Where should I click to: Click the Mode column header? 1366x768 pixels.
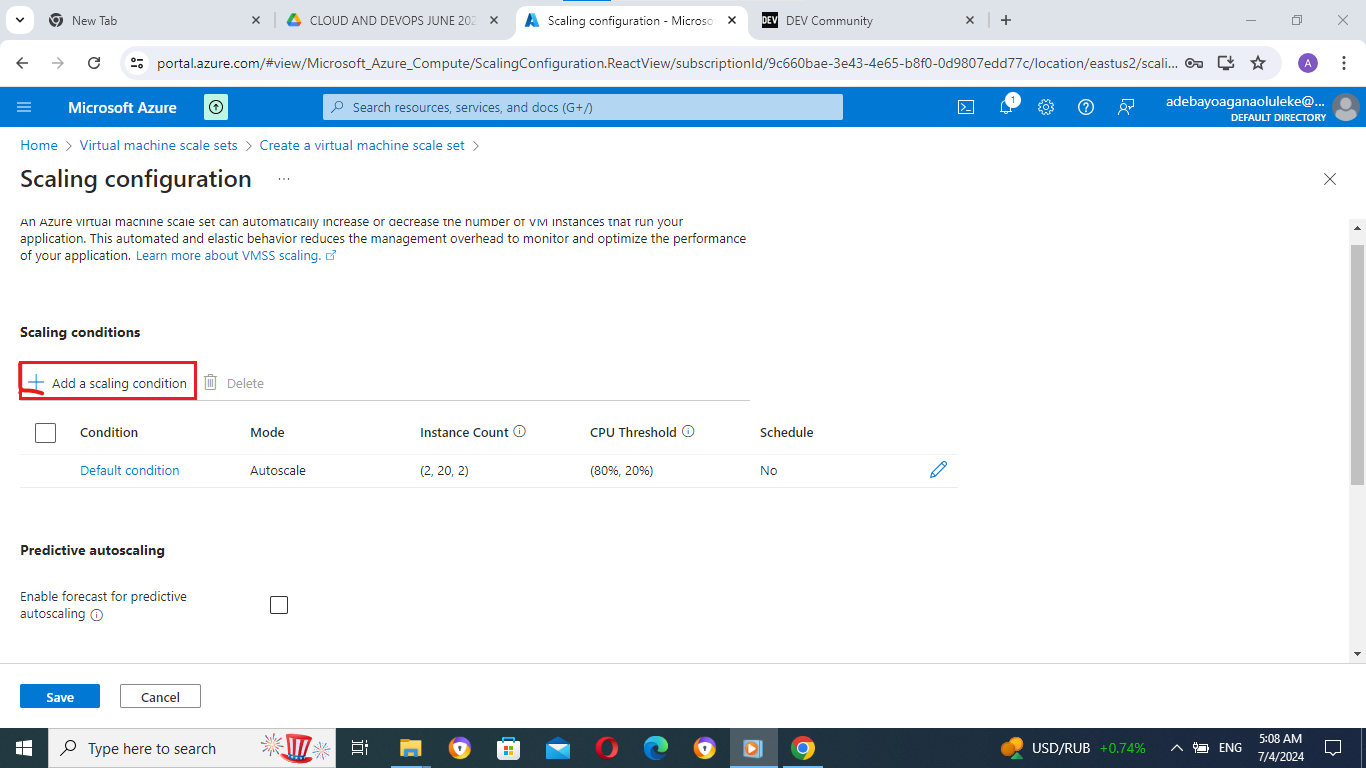[267, 432]
